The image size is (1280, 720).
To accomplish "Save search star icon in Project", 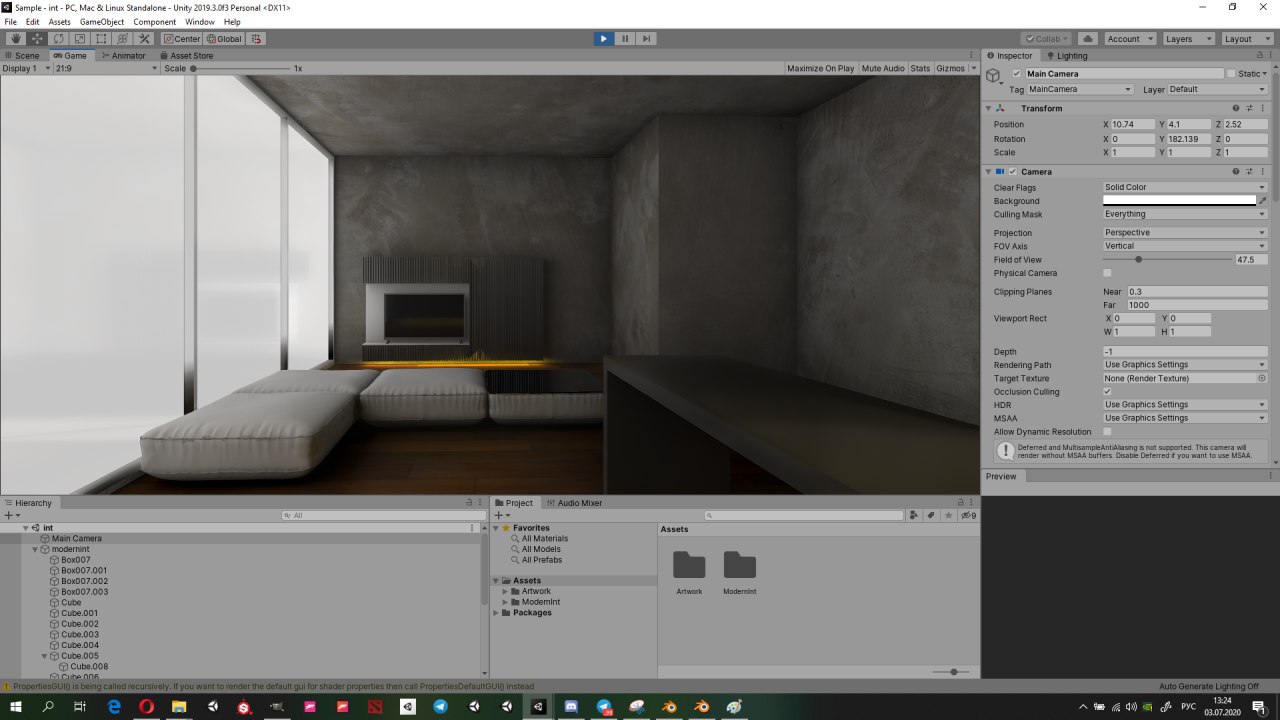I will tap(948, 515).
